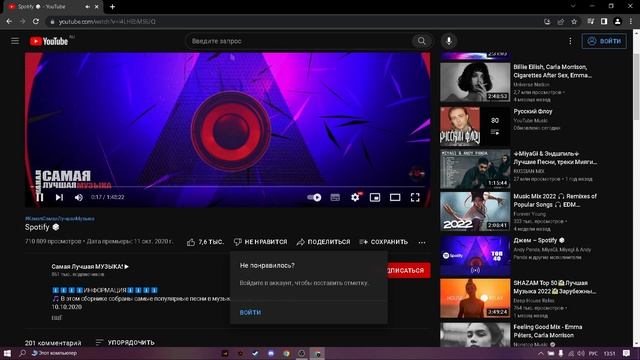The width and height of the screenshot is (640, 360).
Task: Open Music Mix 2022 video thumbnail
Action: click(475, 211)
